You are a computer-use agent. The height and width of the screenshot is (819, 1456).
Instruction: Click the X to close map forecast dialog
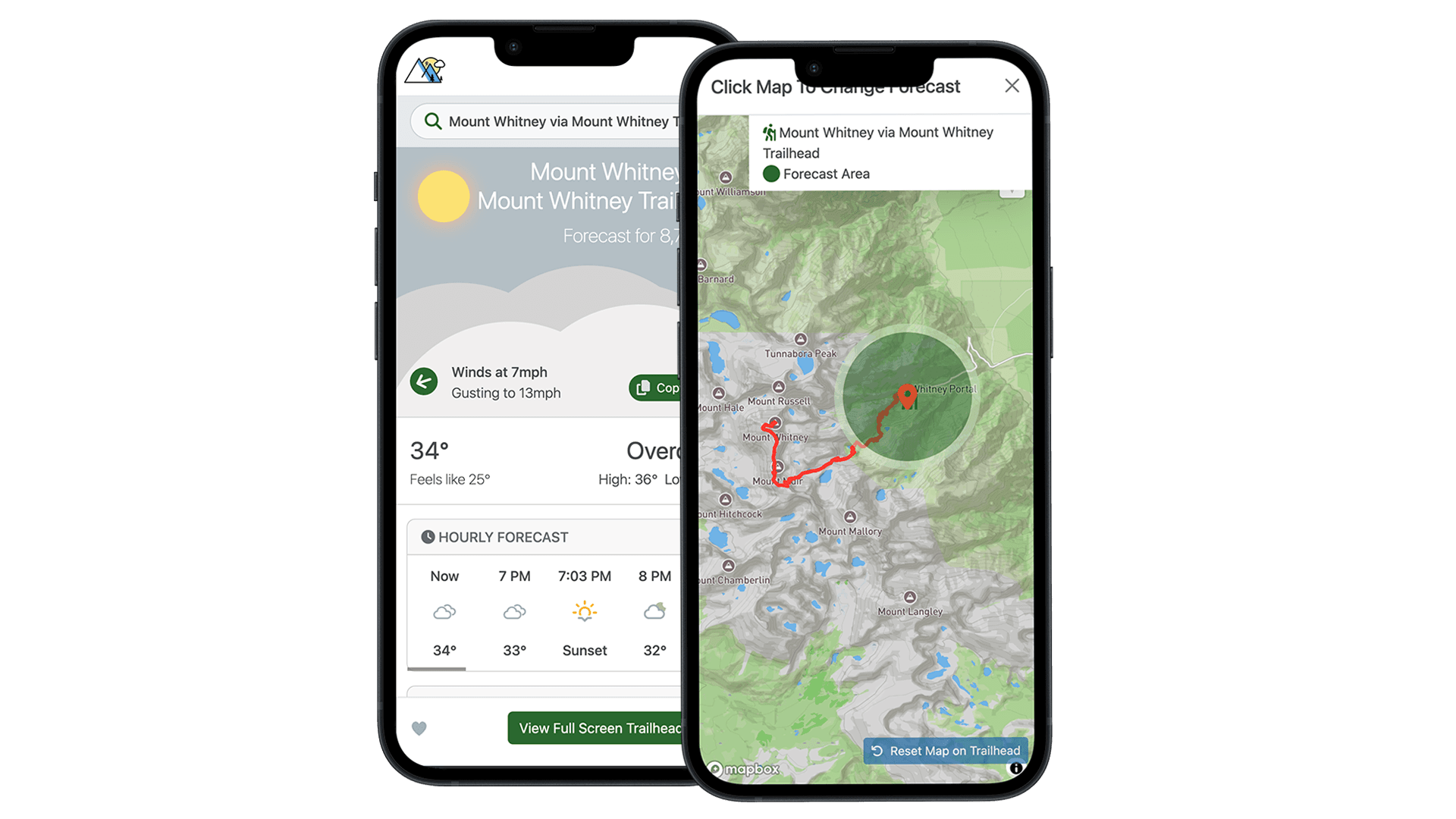1012,85
